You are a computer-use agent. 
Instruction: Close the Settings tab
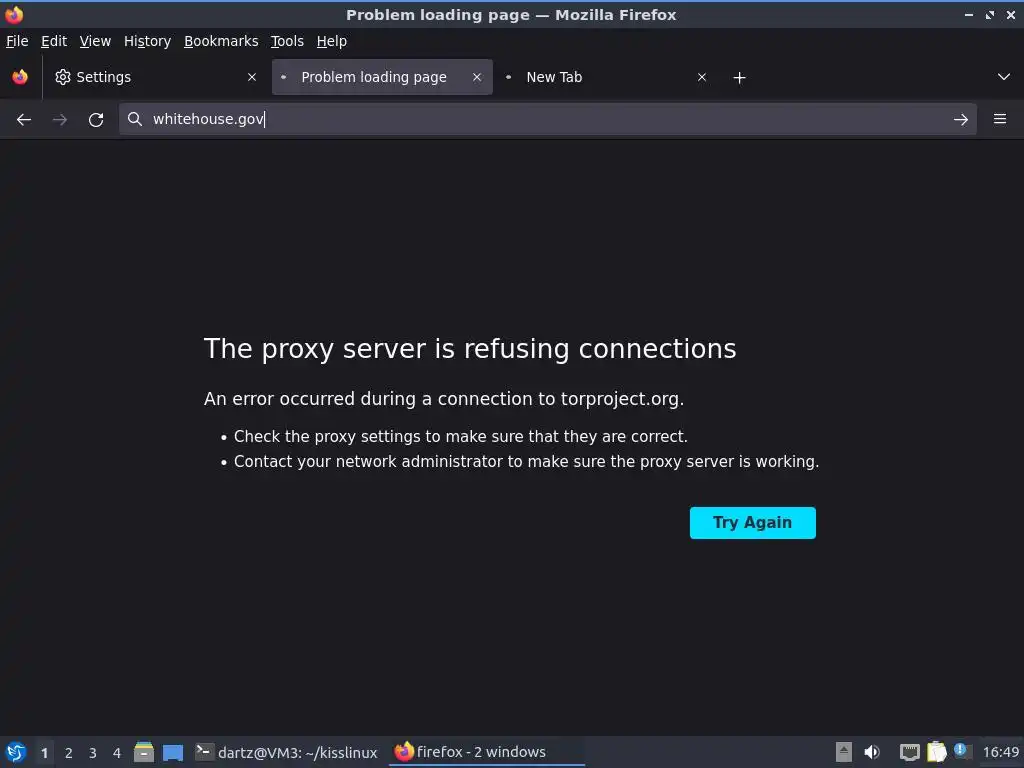coord(252,77)
